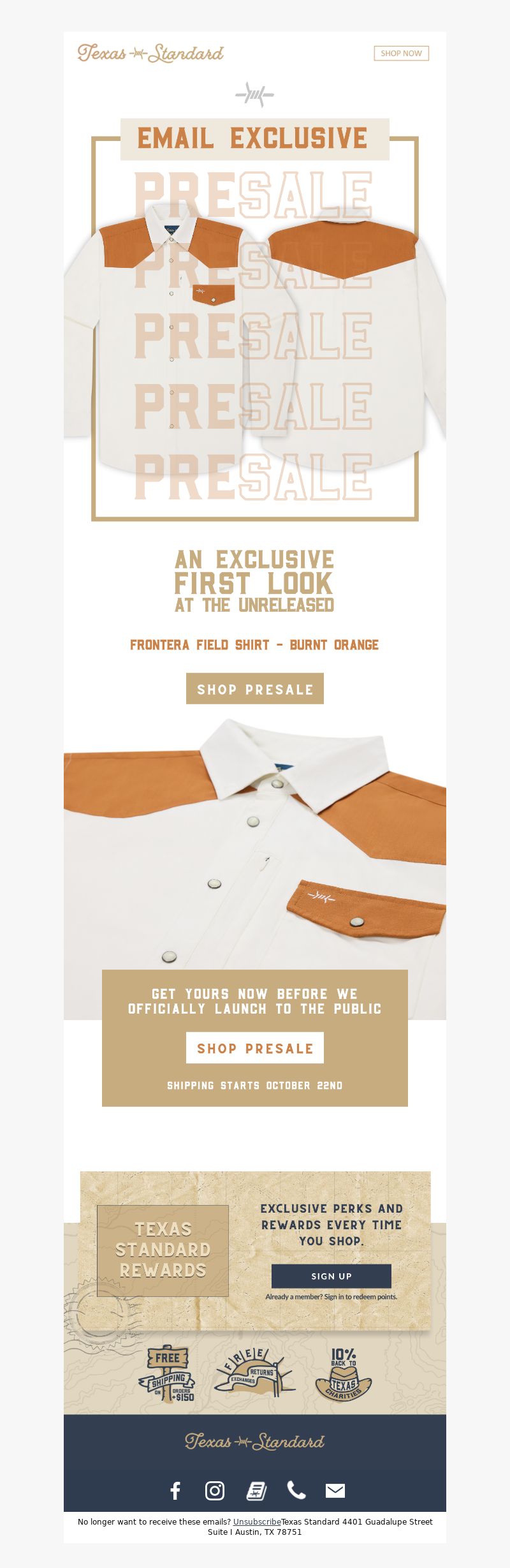Click the phone icon in footer
The height and width of the screenshot is (1568, 510).
coord(296,1490)
